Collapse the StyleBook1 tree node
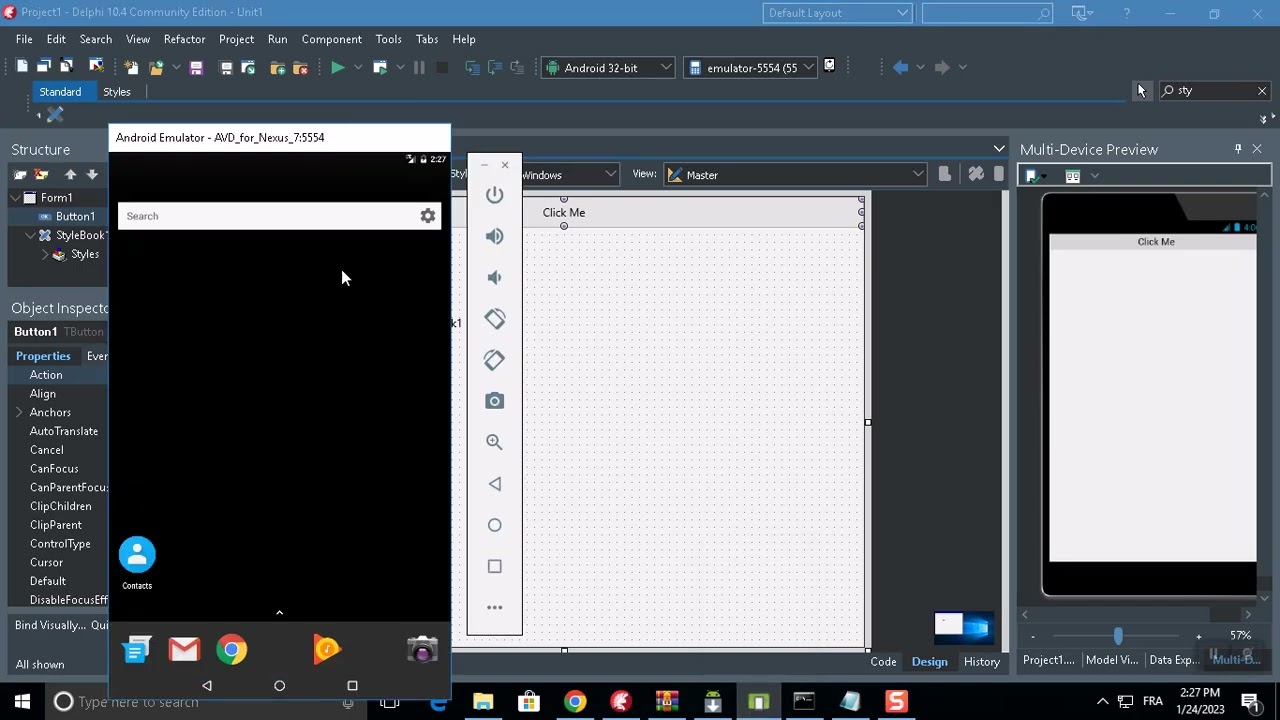The height and width of the screenshot is (720, 1280). click(x=31, y=235)
